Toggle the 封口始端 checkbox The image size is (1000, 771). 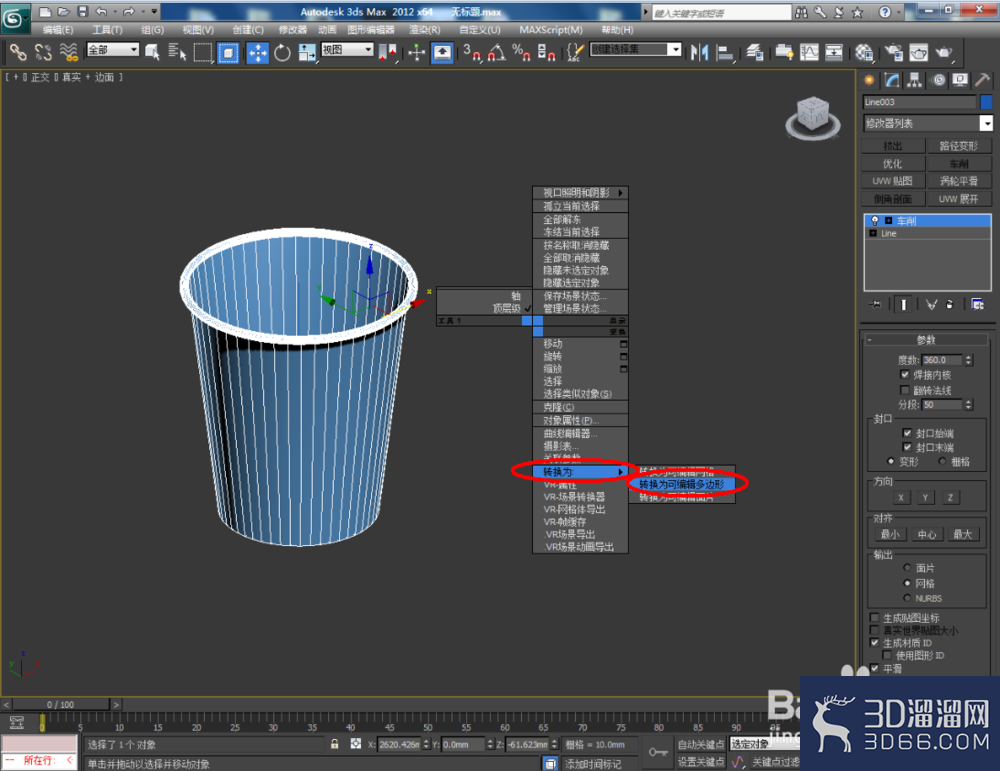(x=907, y=433)
